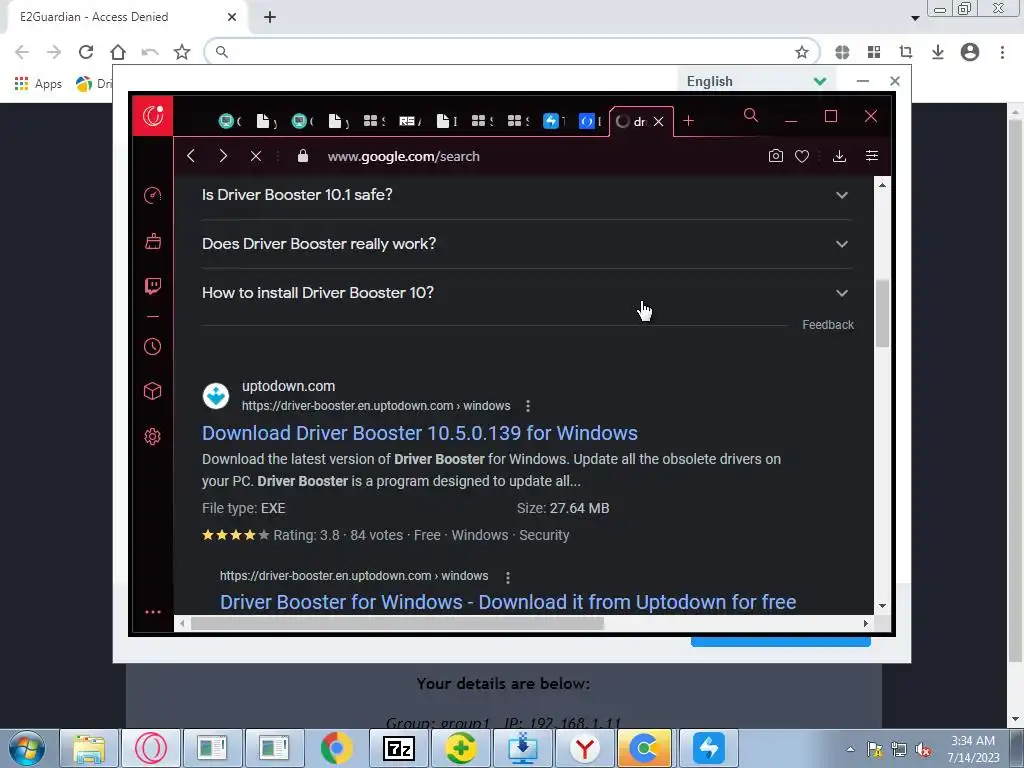The height and width of the screenshot is (768, 1024).
Task: Click the Opera page vertical scrollbar thumb
Action: 882,313
